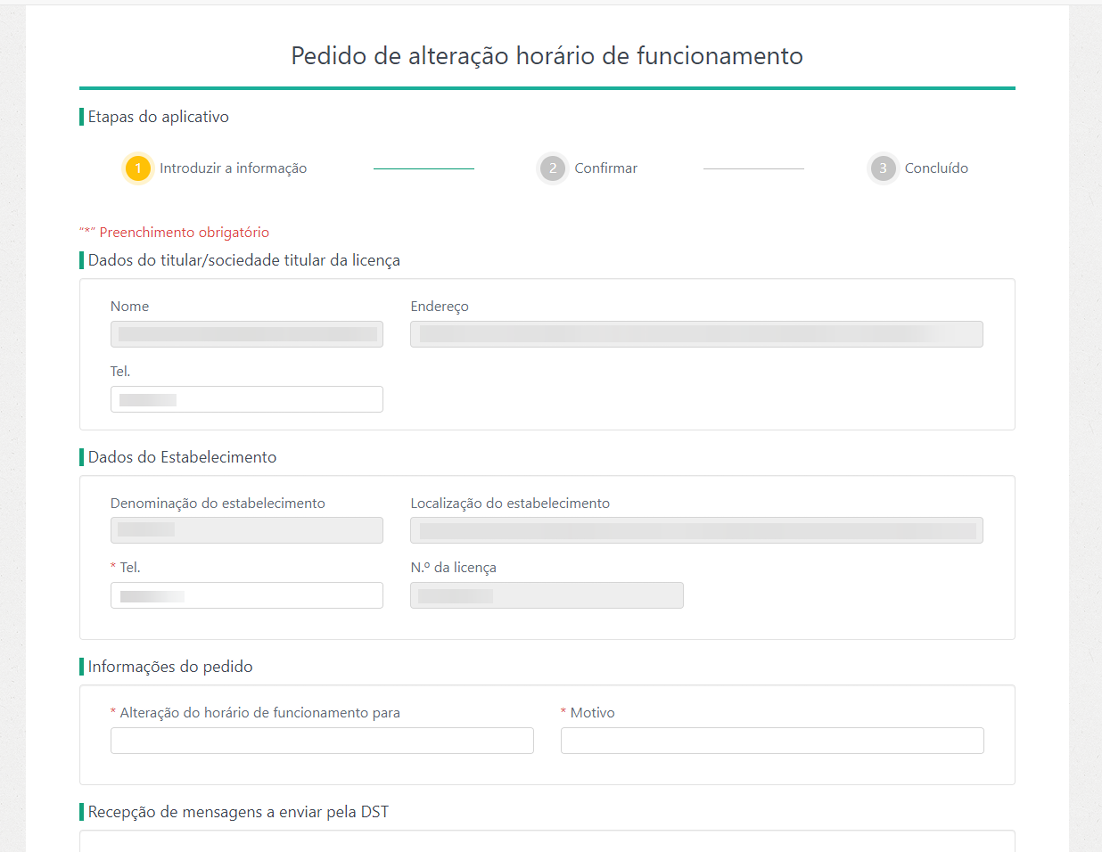Viewport: 1102px width, 852px height.
Task: Click the Nome field of the license holder
Action: tap(247, 334)
